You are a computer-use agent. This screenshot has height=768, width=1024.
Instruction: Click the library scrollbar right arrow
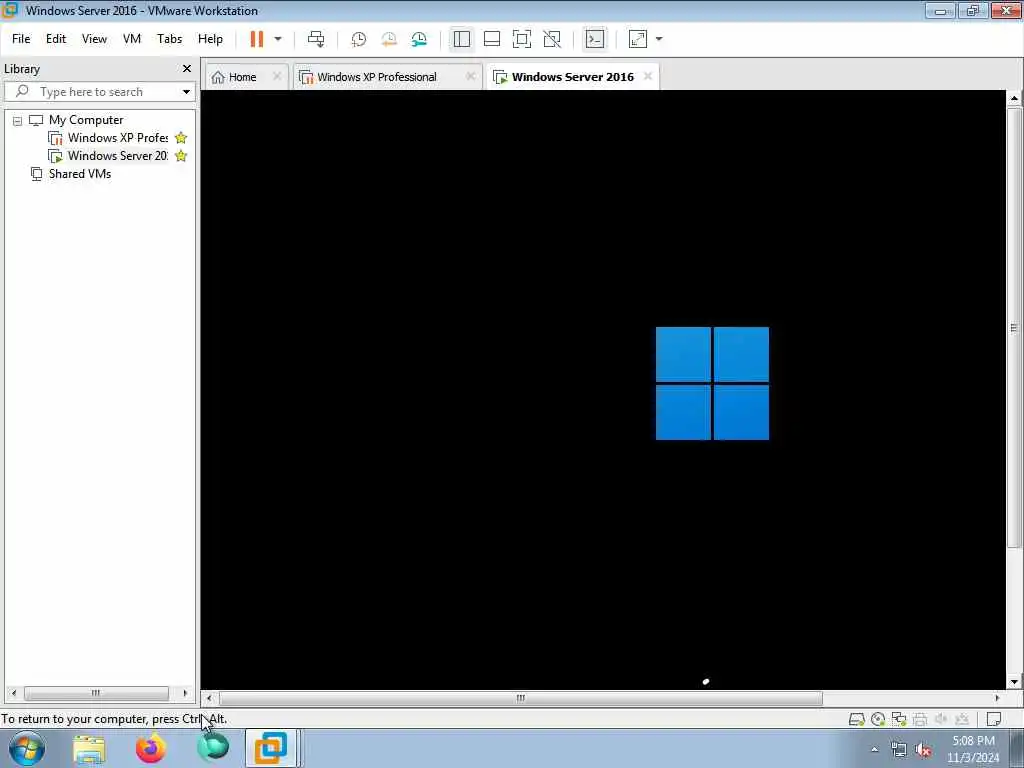(185, 693)
